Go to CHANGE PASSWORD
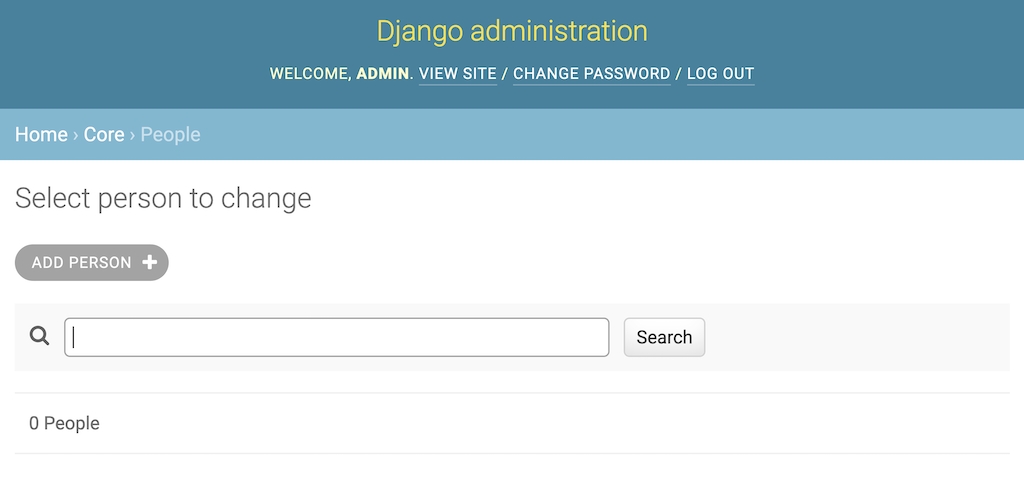 (x=591, y=74)
